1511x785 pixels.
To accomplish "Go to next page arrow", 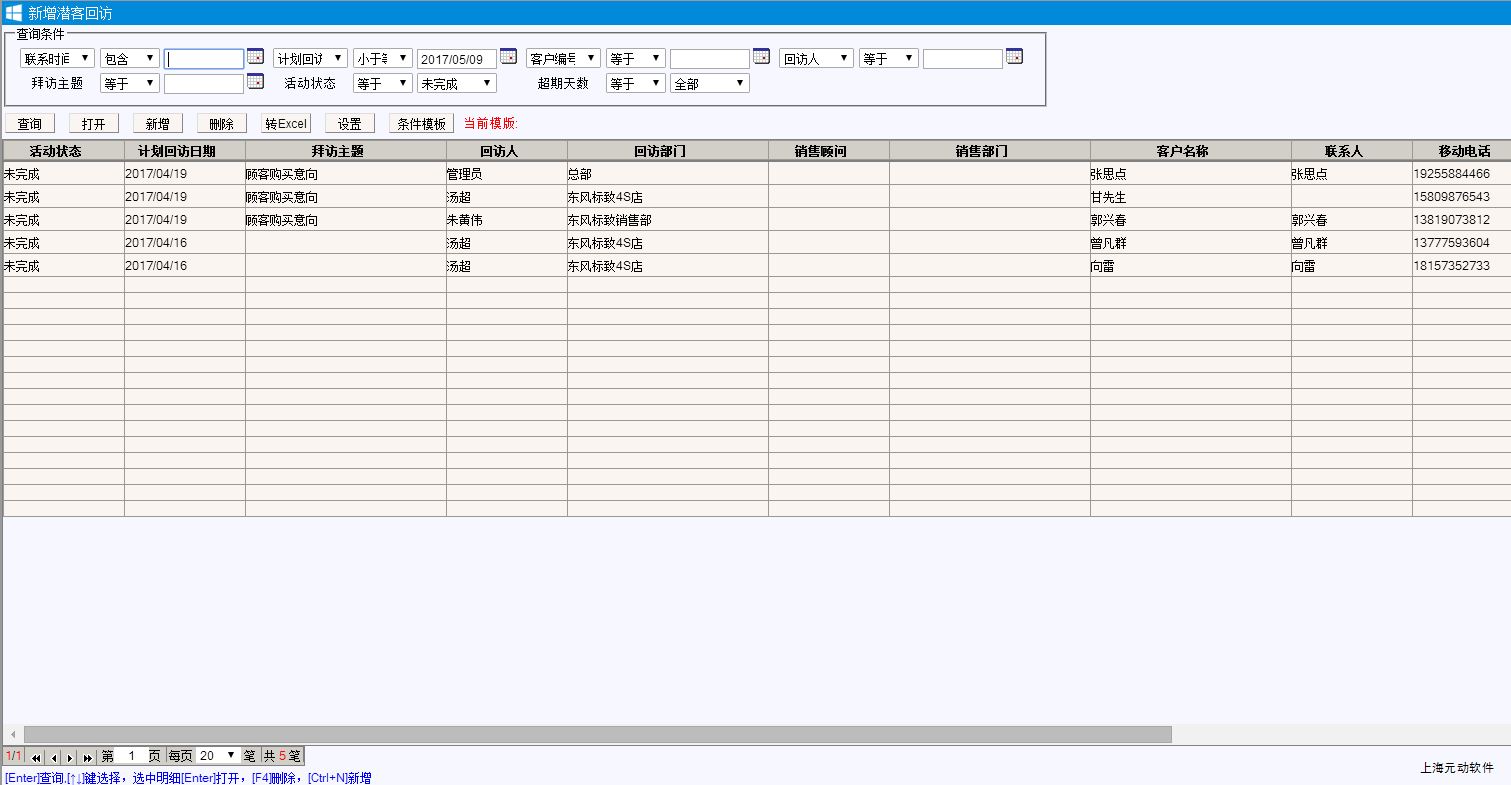I will coord(70,758).
